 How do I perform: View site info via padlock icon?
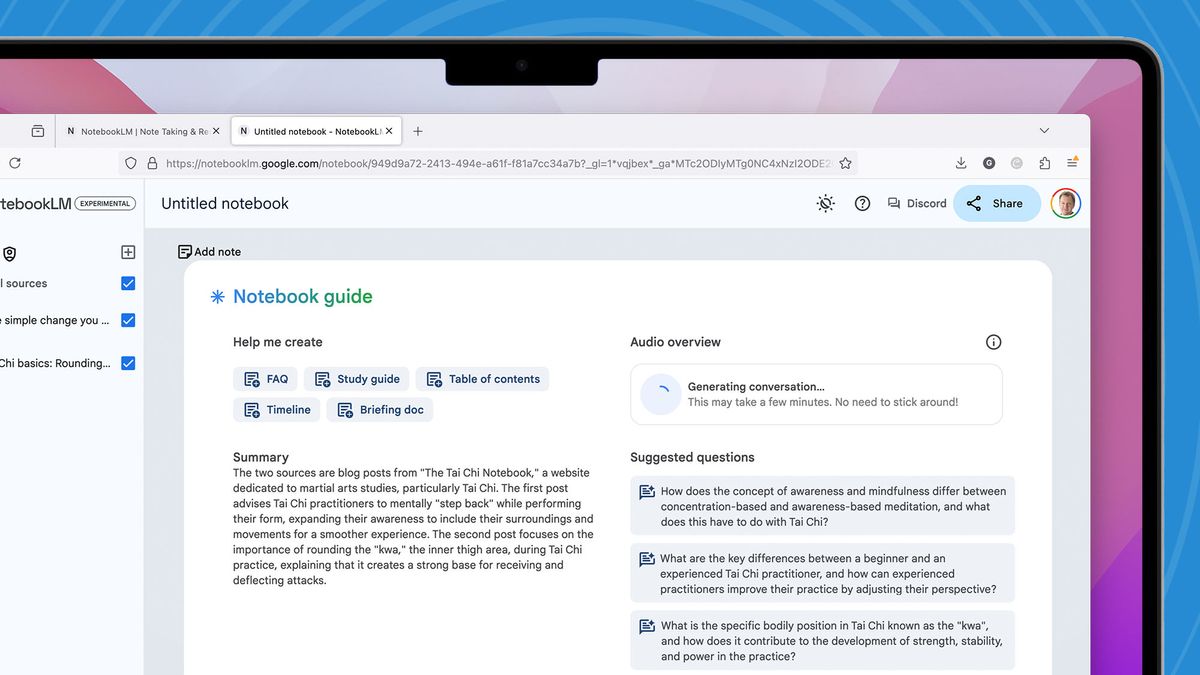click(152, 163)
